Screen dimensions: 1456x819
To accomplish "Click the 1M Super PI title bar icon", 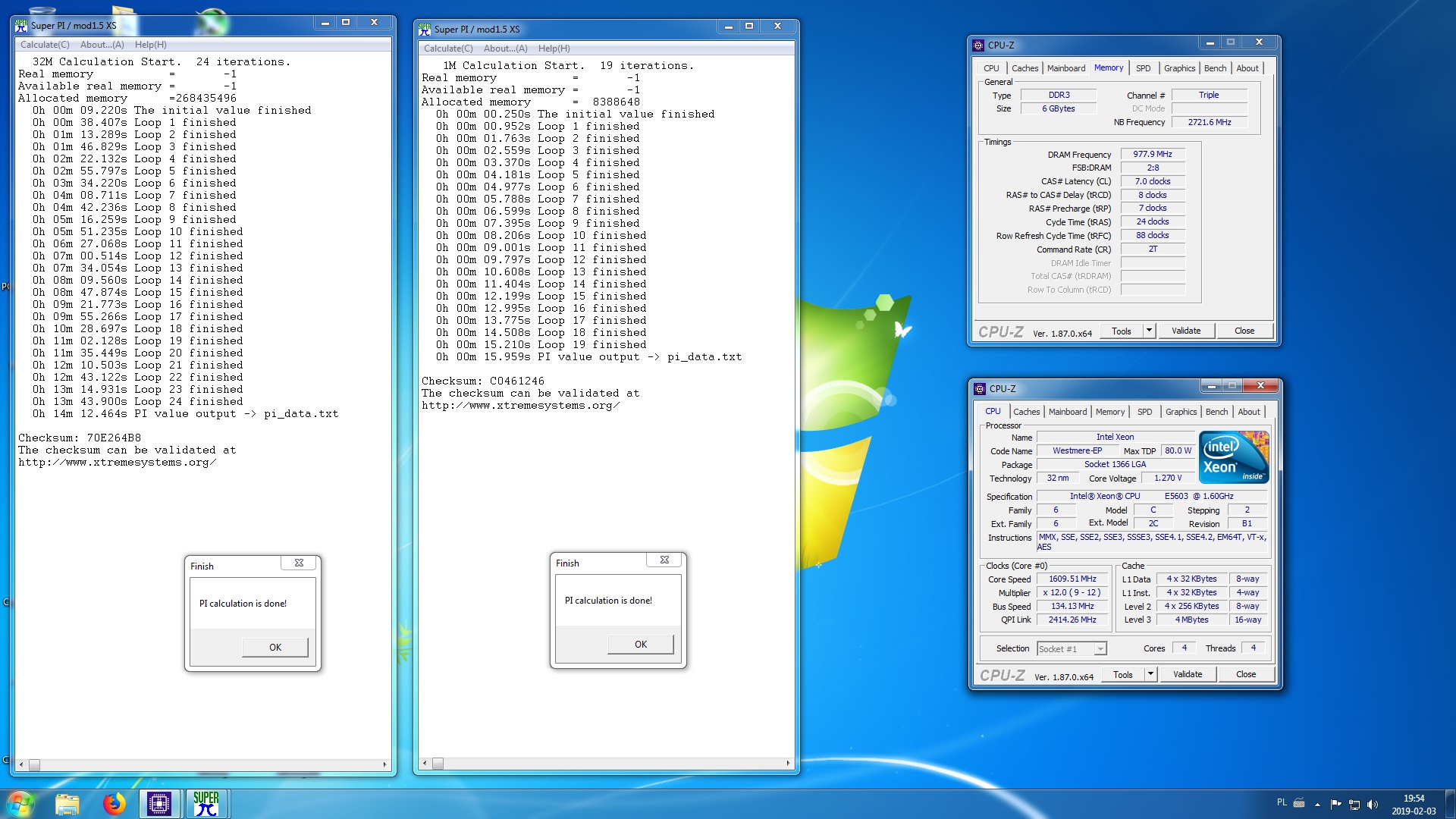I will pos(425,29).
